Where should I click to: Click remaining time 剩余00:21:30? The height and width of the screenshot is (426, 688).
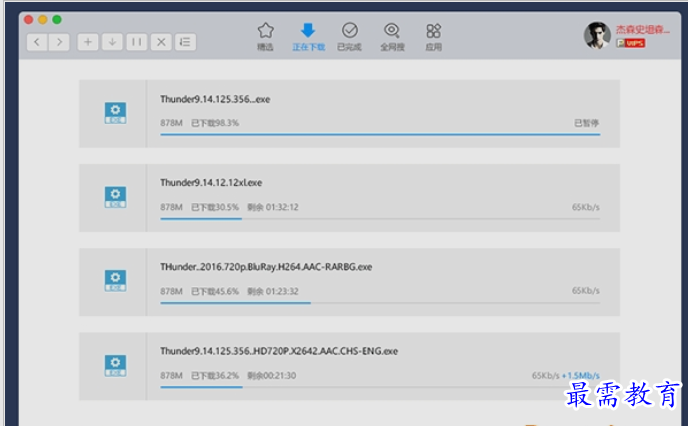pos(272,376)
